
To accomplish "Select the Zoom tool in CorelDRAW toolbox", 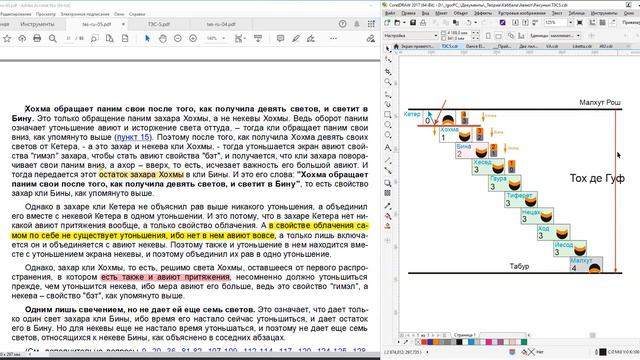I will [388, 82].
